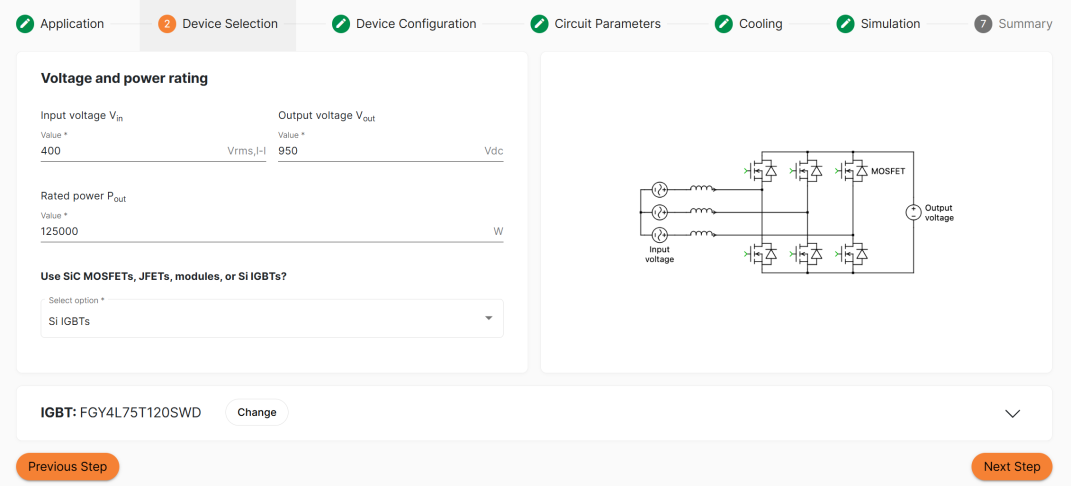The width and height of the screenshot is (1080, 486).
Task: Click the Circuit Parameters pencil icon
Action: point(539,24)
